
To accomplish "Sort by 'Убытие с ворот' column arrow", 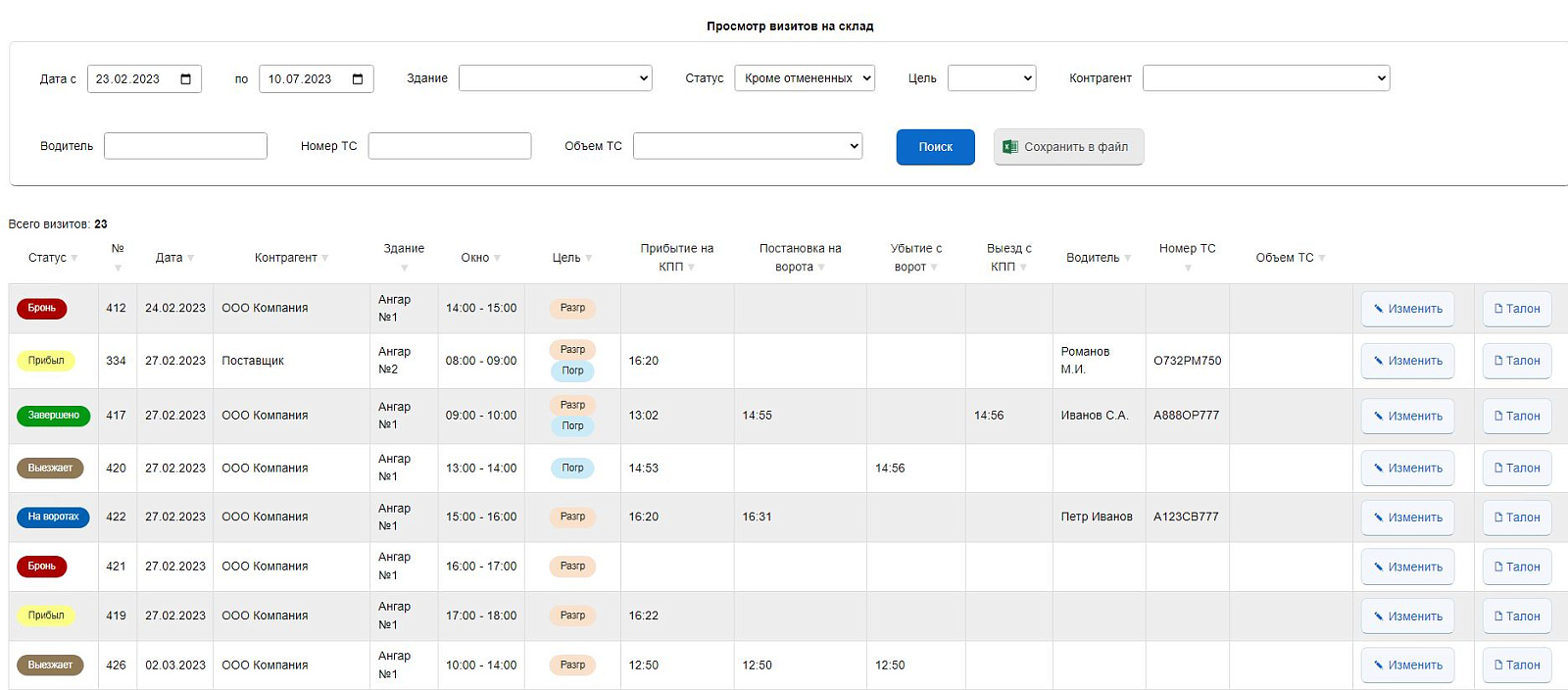I will click(934, 268).
